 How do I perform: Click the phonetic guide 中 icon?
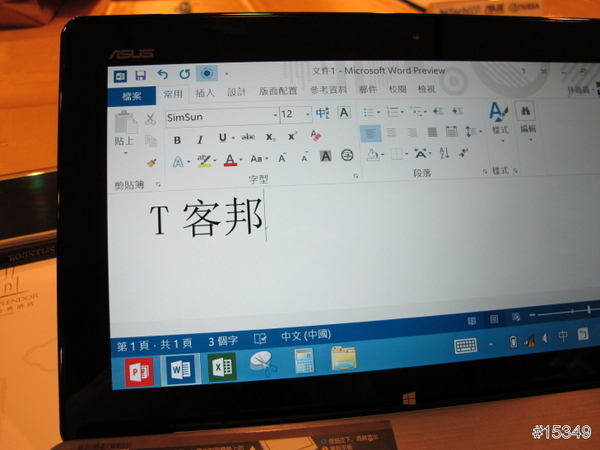(322, 113)
